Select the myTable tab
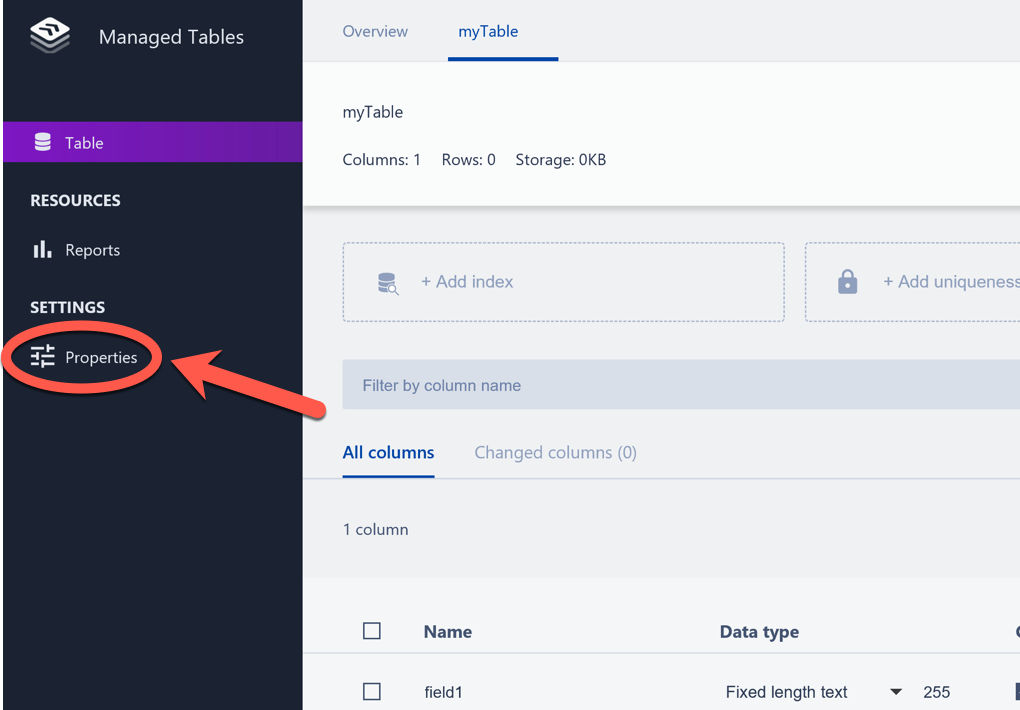This screenshot has width=1020, height=710. click(x=488, y=31)
